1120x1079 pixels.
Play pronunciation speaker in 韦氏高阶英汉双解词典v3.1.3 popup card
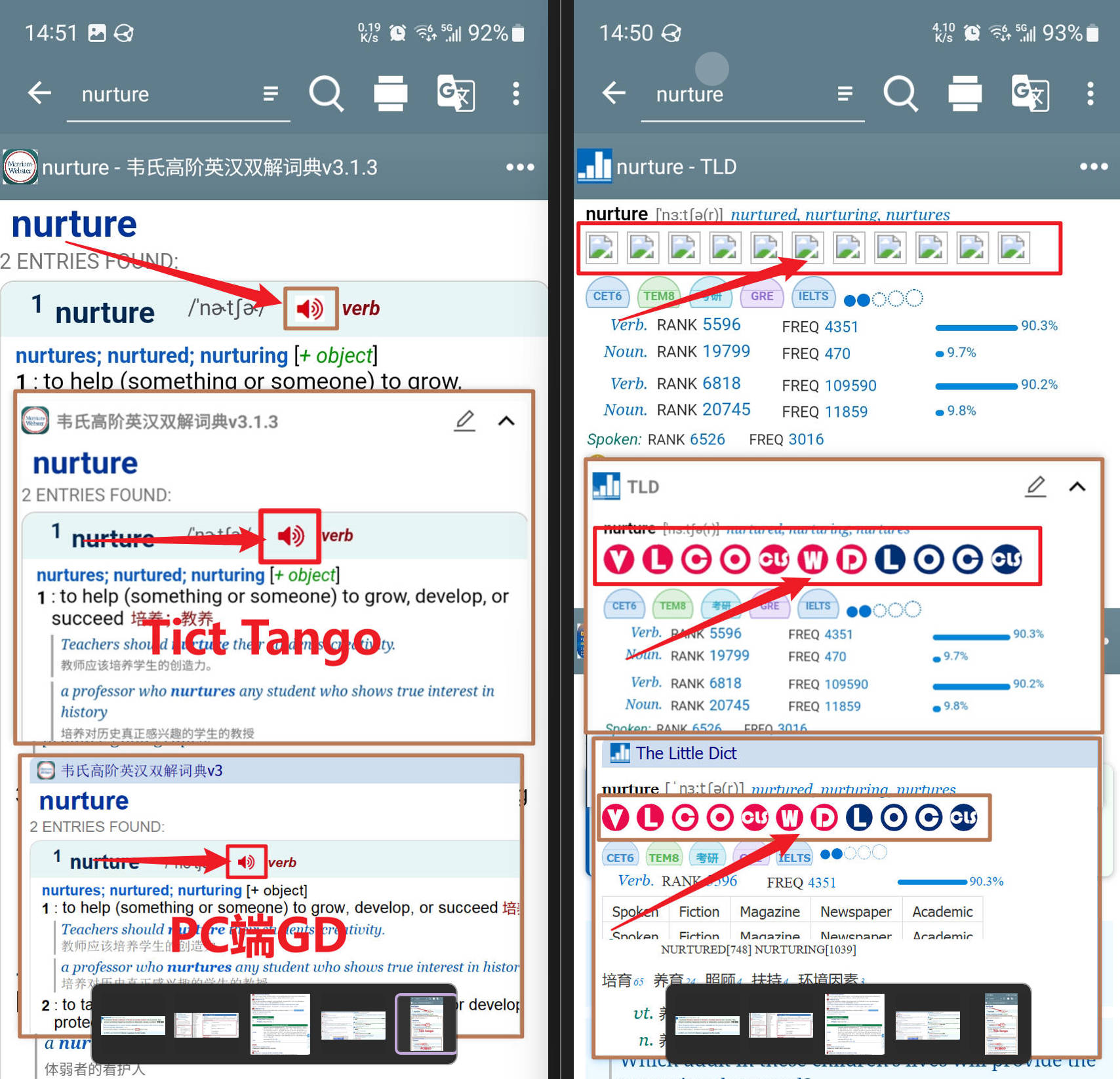pos(290,536)
